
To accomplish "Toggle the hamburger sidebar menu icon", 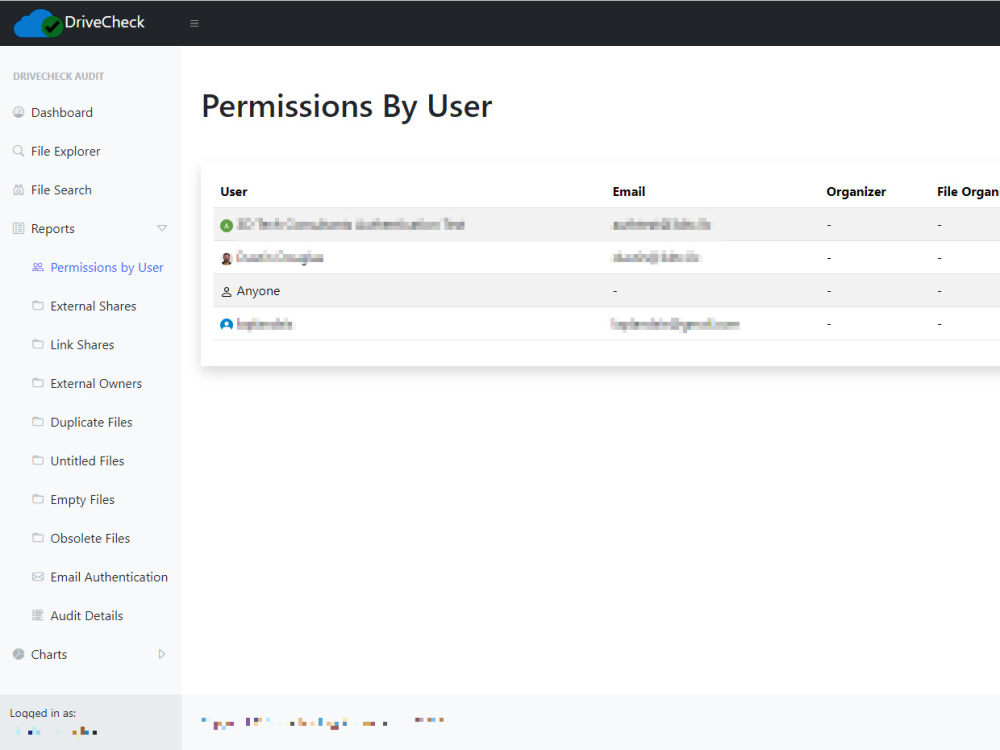I will point(195,24).
